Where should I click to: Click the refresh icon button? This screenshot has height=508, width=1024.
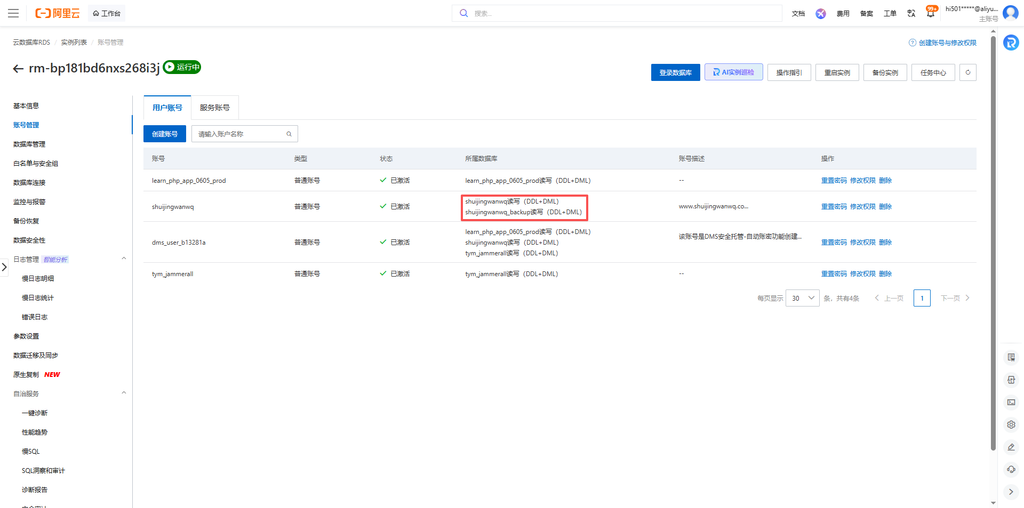pos(968,72)
